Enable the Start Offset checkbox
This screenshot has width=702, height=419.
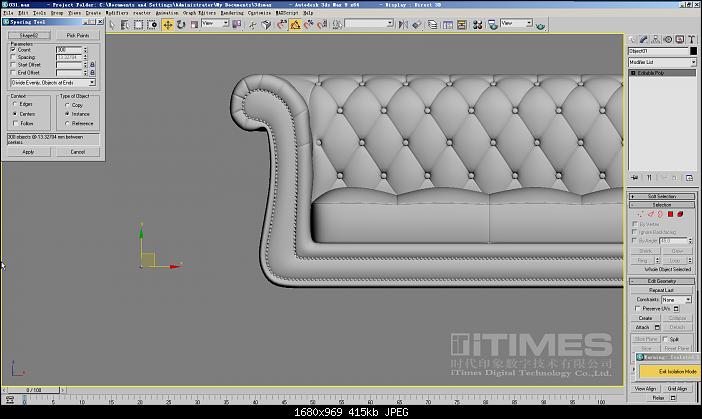click(x=13, y=65)
